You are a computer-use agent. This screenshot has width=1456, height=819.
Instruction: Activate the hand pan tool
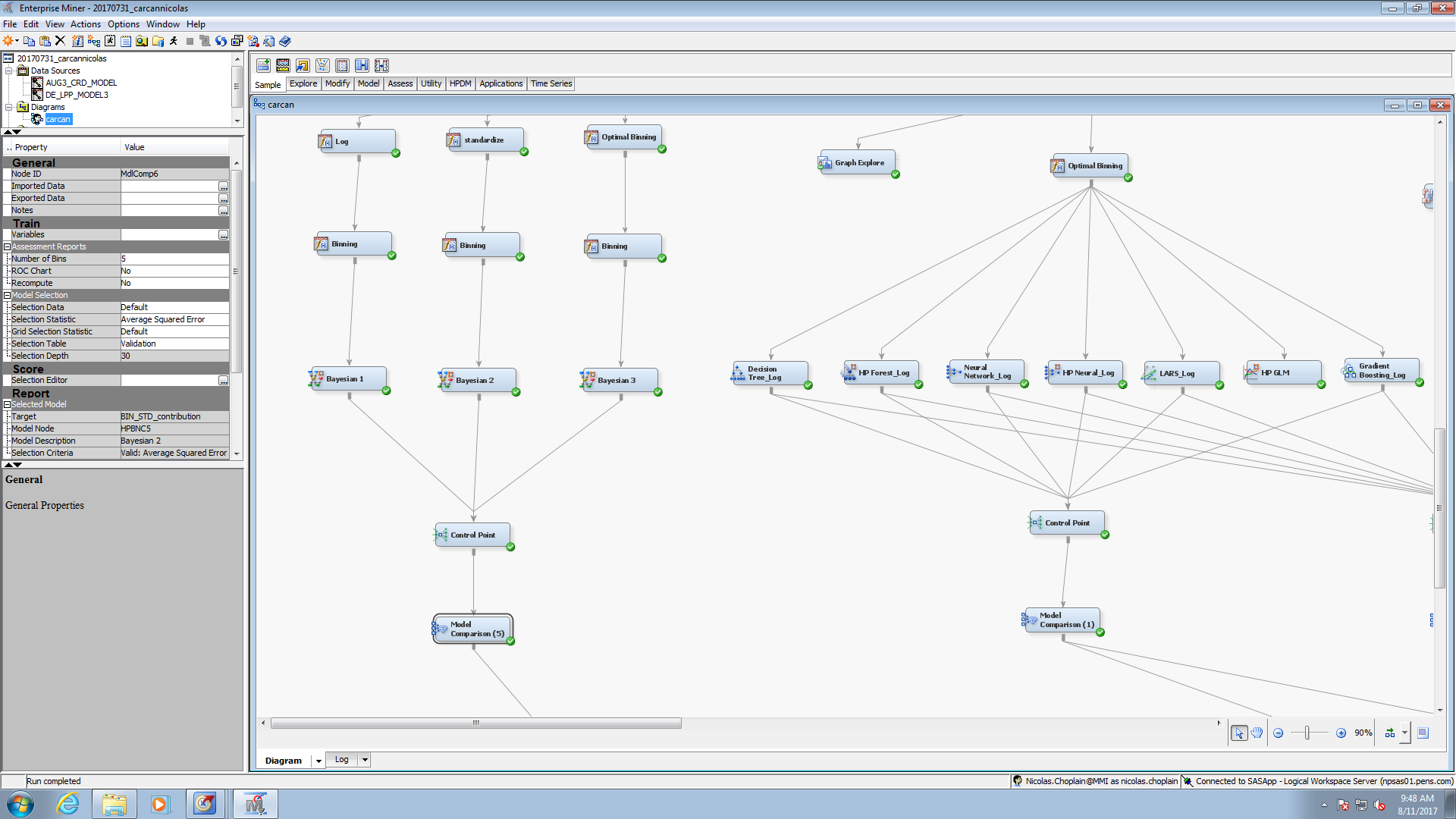coord(1257,733)
